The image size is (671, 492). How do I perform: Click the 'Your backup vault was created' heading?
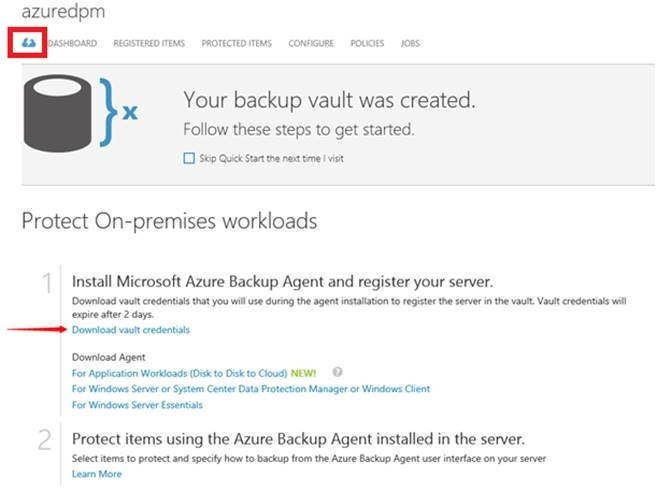[x=329, y=101]
